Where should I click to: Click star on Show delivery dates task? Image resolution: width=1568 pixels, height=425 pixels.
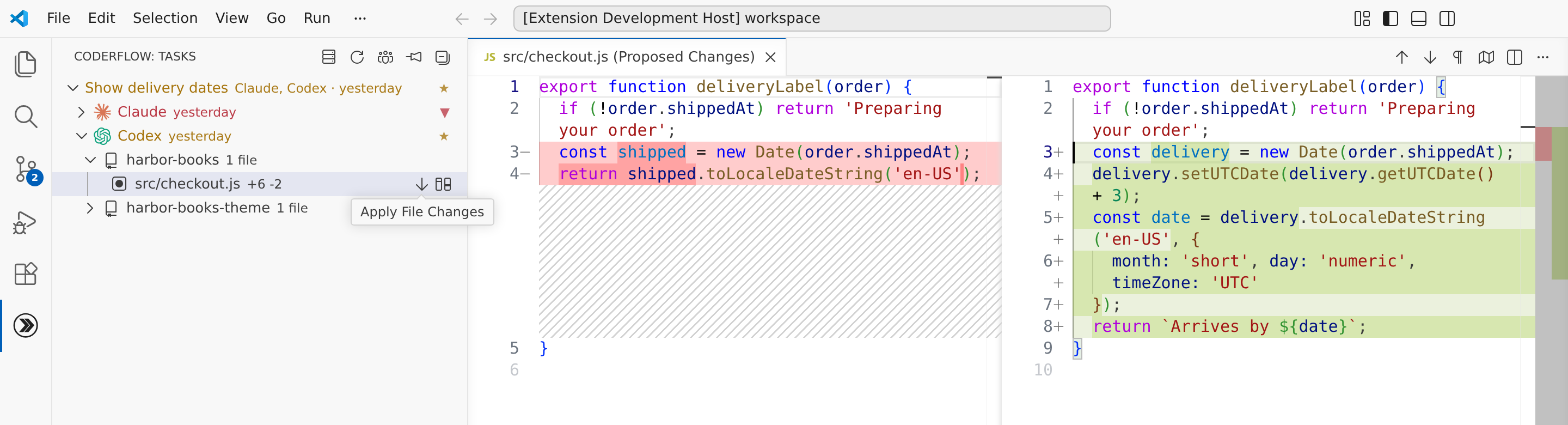[x=444, y=88]
